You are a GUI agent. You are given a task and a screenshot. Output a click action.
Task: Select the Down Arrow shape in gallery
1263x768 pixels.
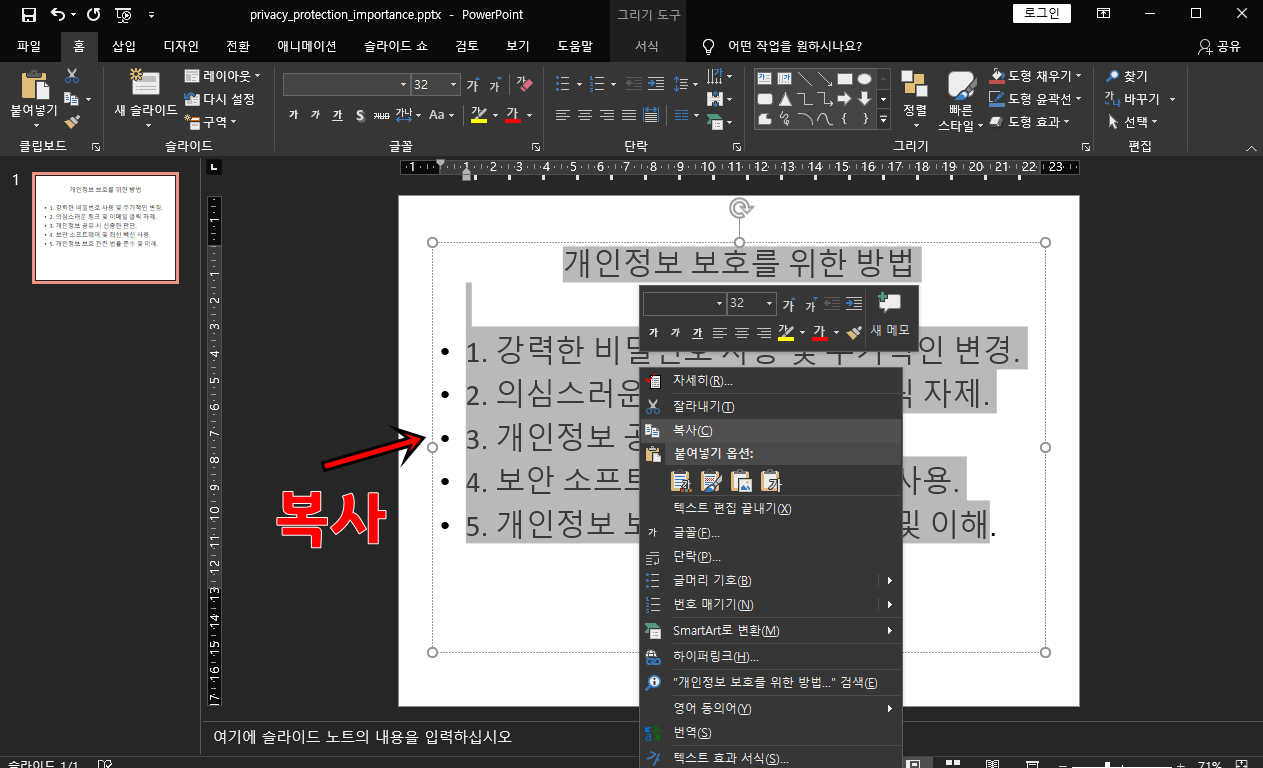click(x=864, y=98)
